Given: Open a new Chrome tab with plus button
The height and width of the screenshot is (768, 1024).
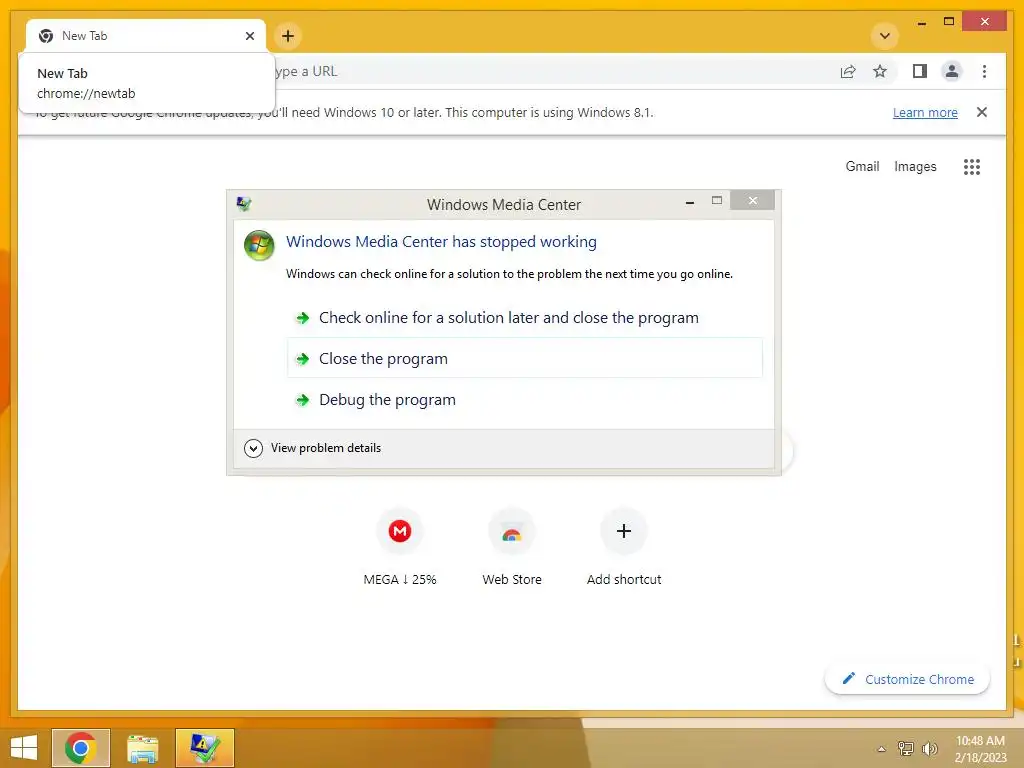Looking at the screenshot, I should [x=288, y=36].
